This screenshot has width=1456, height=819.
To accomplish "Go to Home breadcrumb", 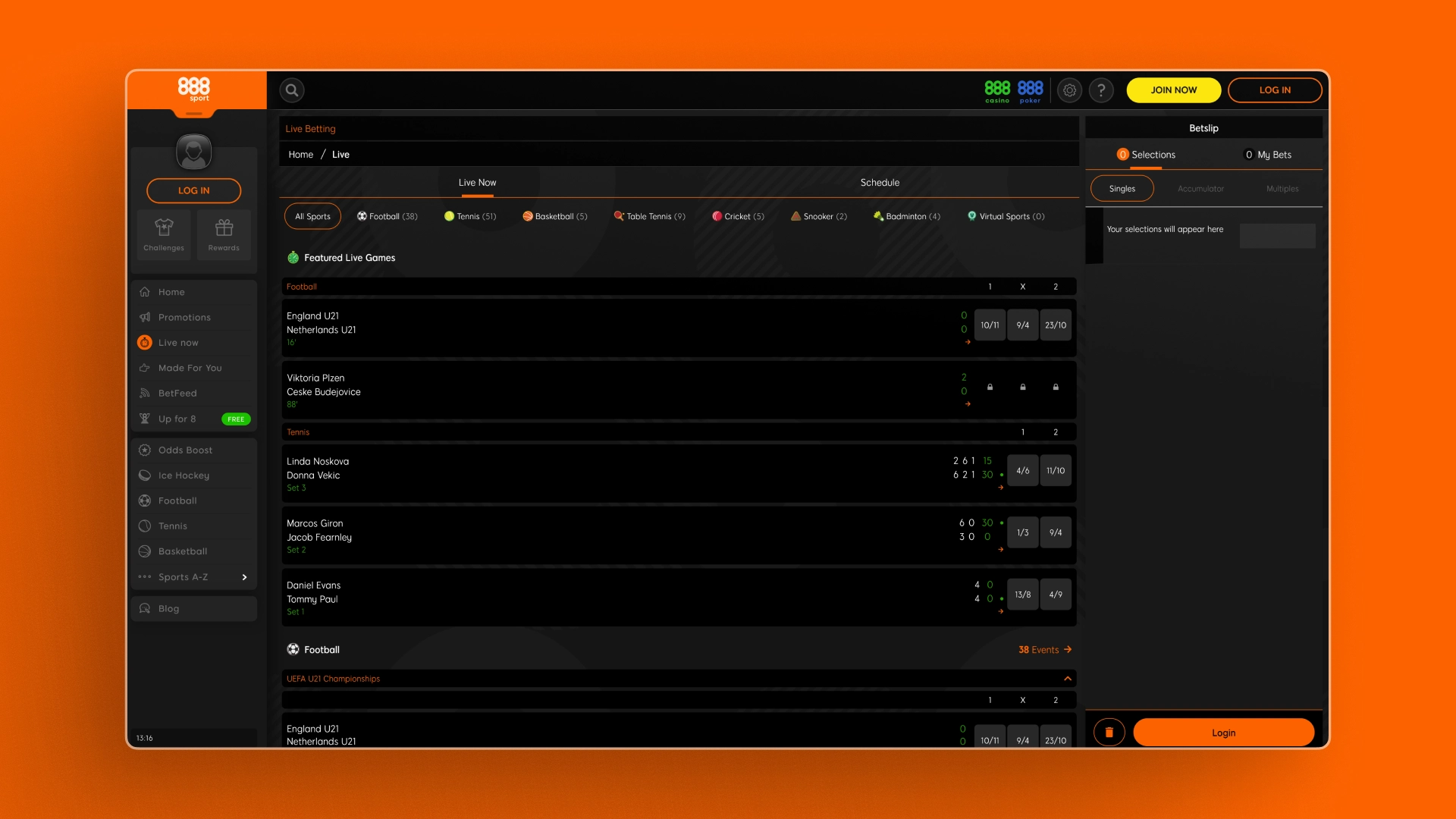I will pos(300,155).
